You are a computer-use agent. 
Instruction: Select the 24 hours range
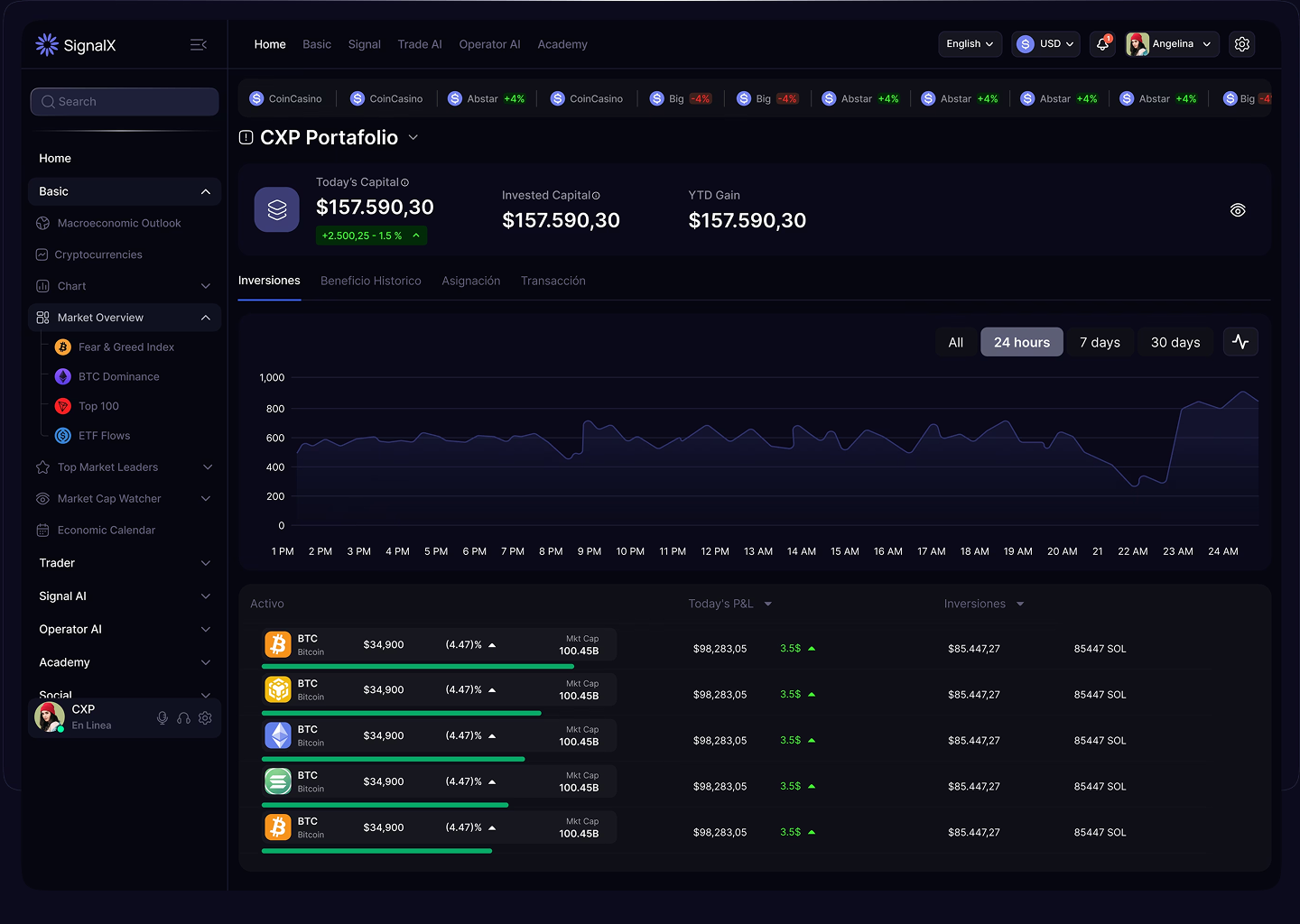[1021, 343]
